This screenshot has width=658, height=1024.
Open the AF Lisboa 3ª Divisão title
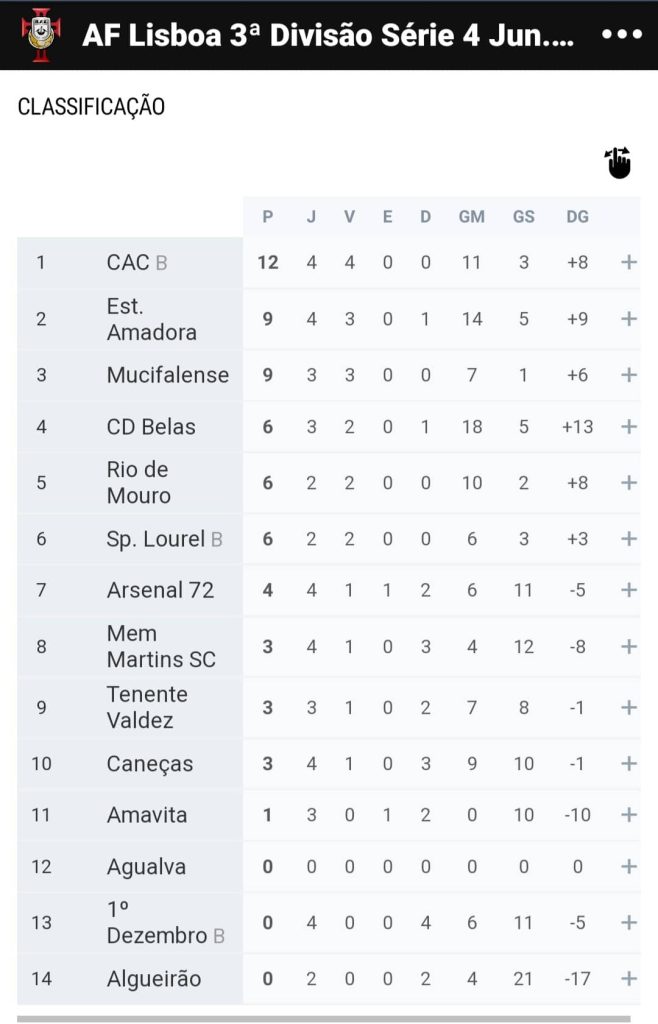pyautogui.click(x=328, y=35)
